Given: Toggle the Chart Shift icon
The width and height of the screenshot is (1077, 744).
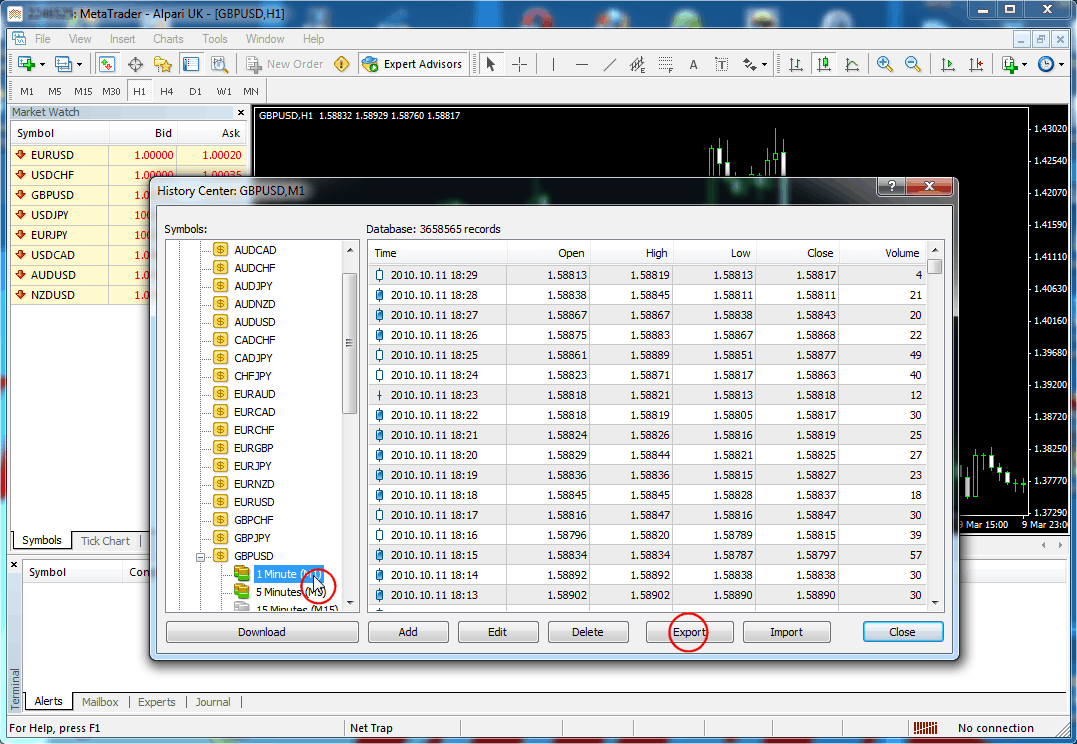Looking at the screenshot, I should point(976,64).
